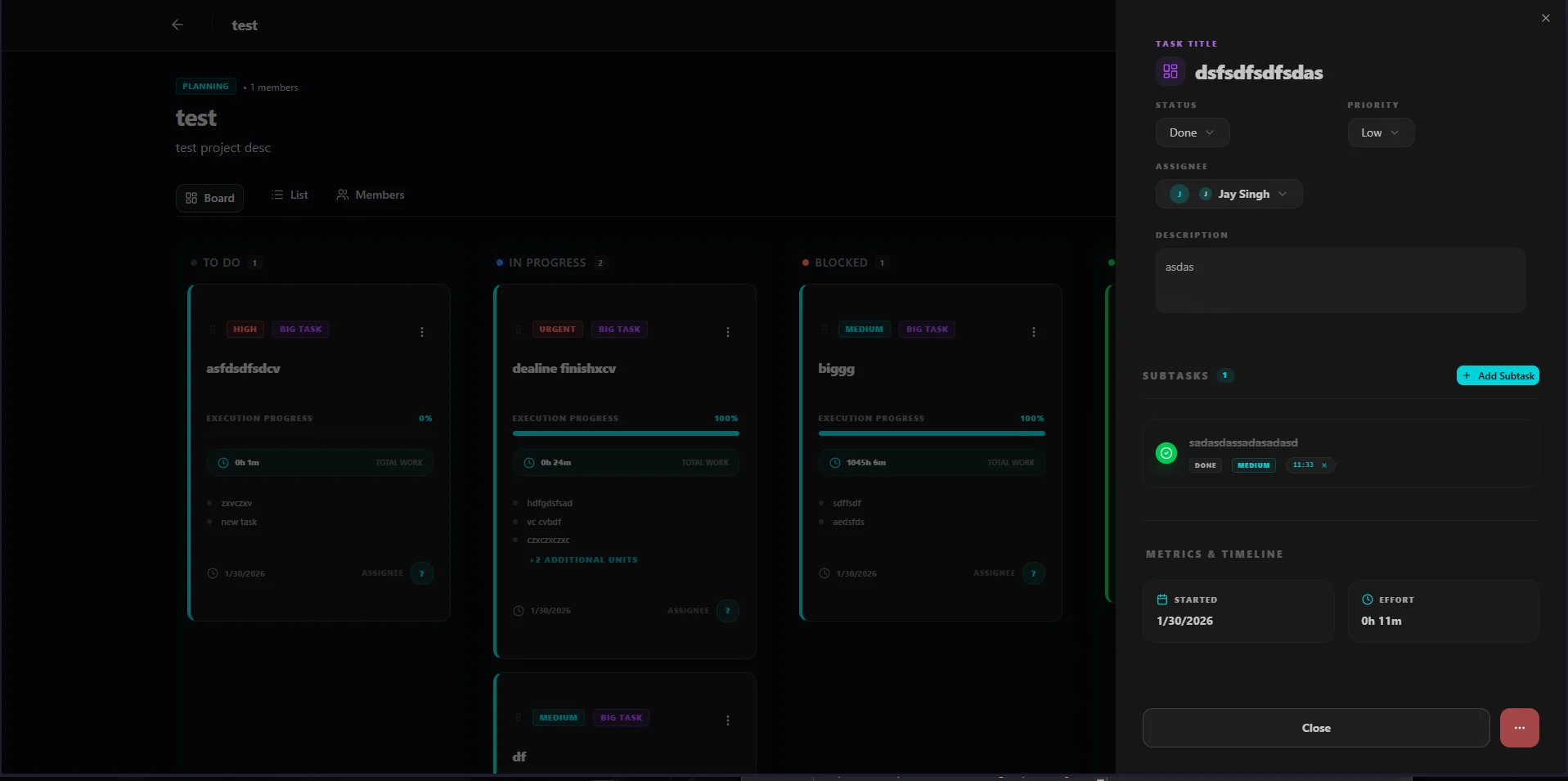The image size is (1568, 781).
Task: Toggle the green completed check on subtask sadasdassadasadasd
Action: pyautogui.click(x=1166, y=453)
